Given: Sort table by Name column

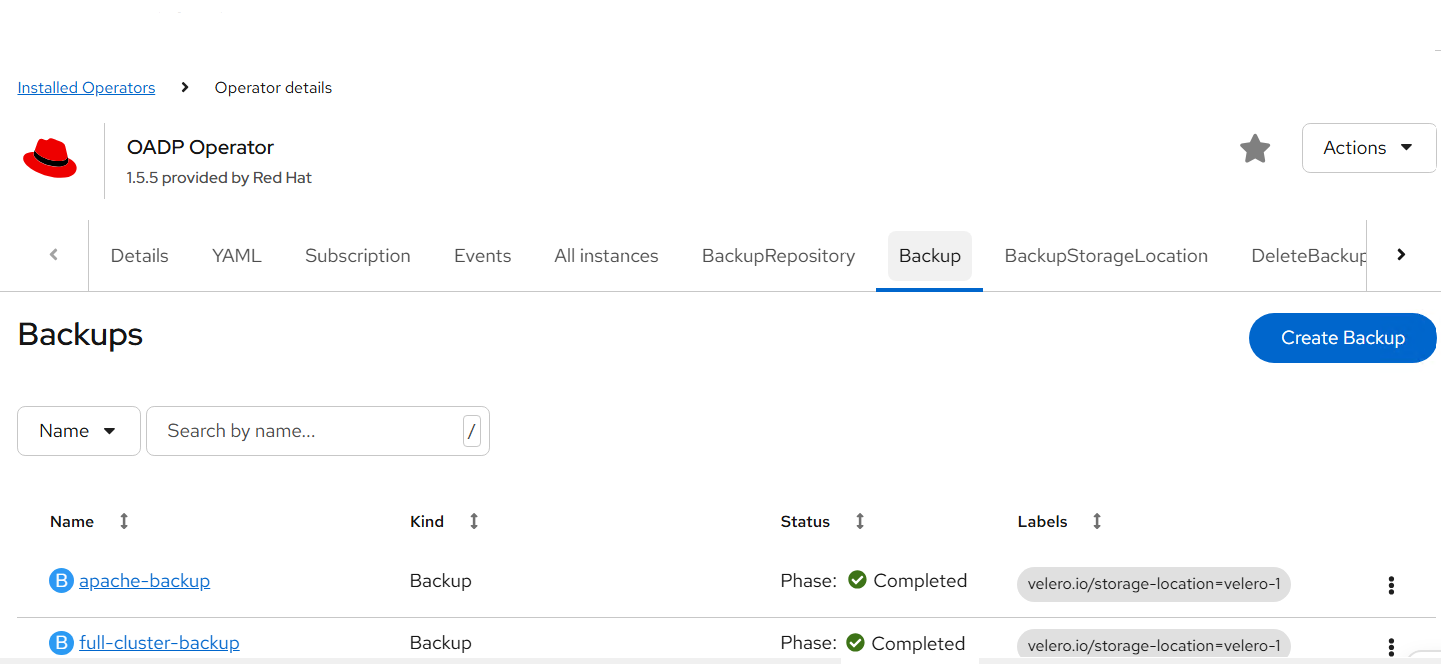Looking at the screenshot, I should 124,521.
